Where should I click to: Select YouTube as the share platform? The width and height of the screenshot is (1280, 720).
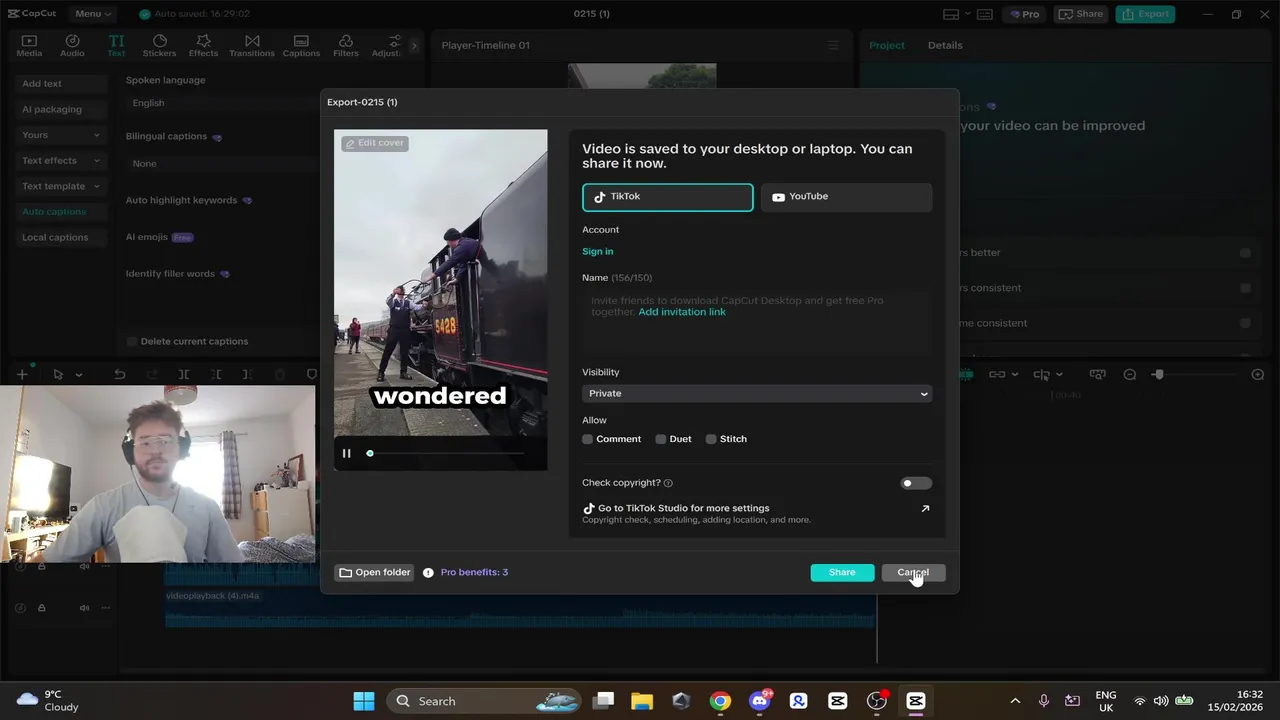point(847,197)
